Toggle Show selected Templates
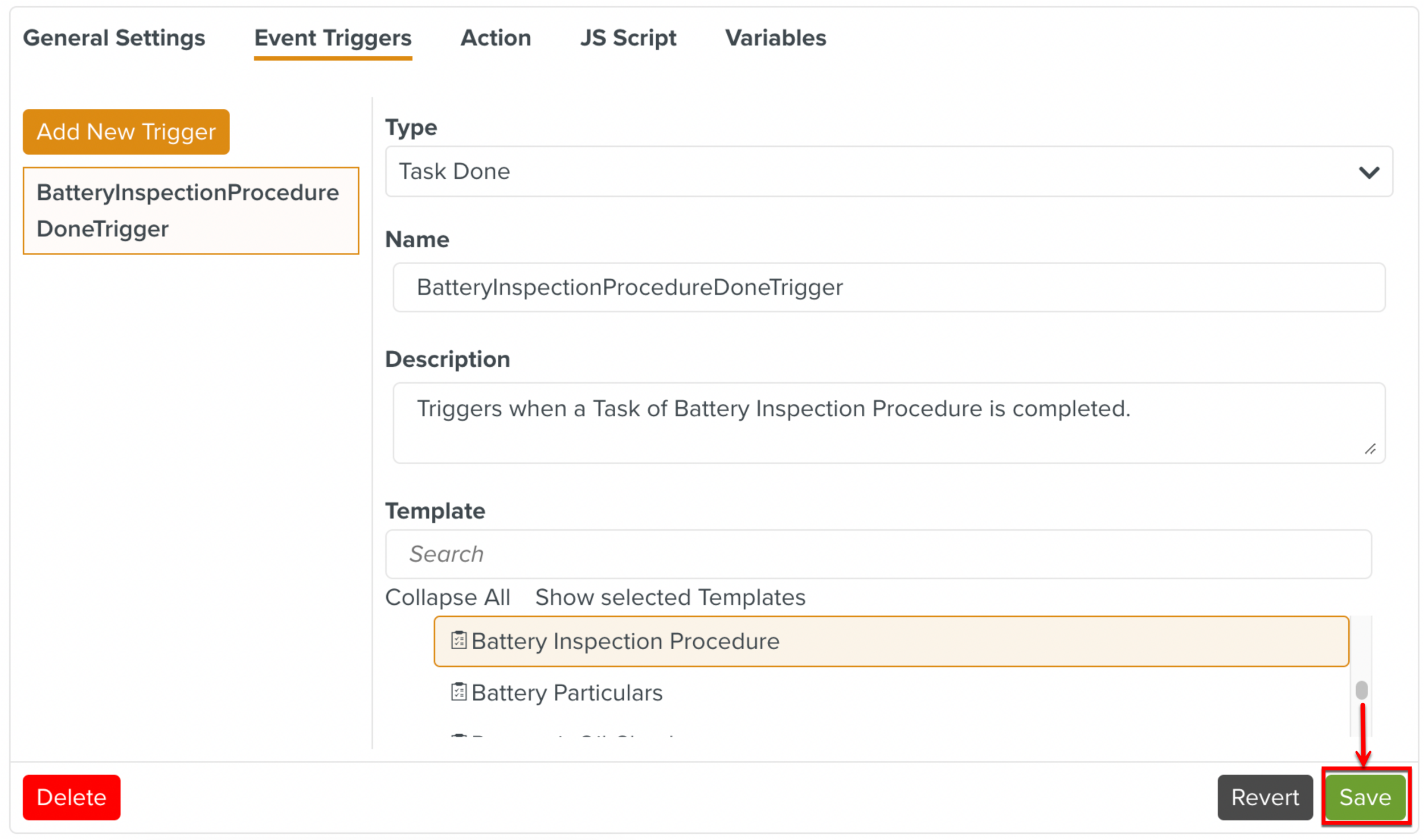 click(670, 597)
